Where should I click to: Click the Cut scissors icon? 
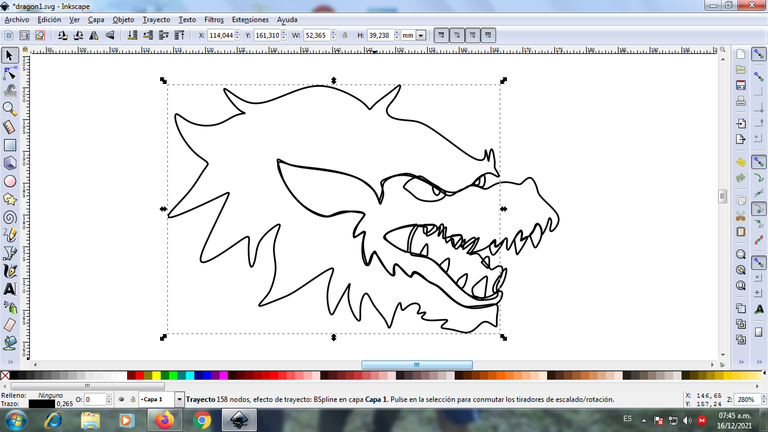[741, 216]
